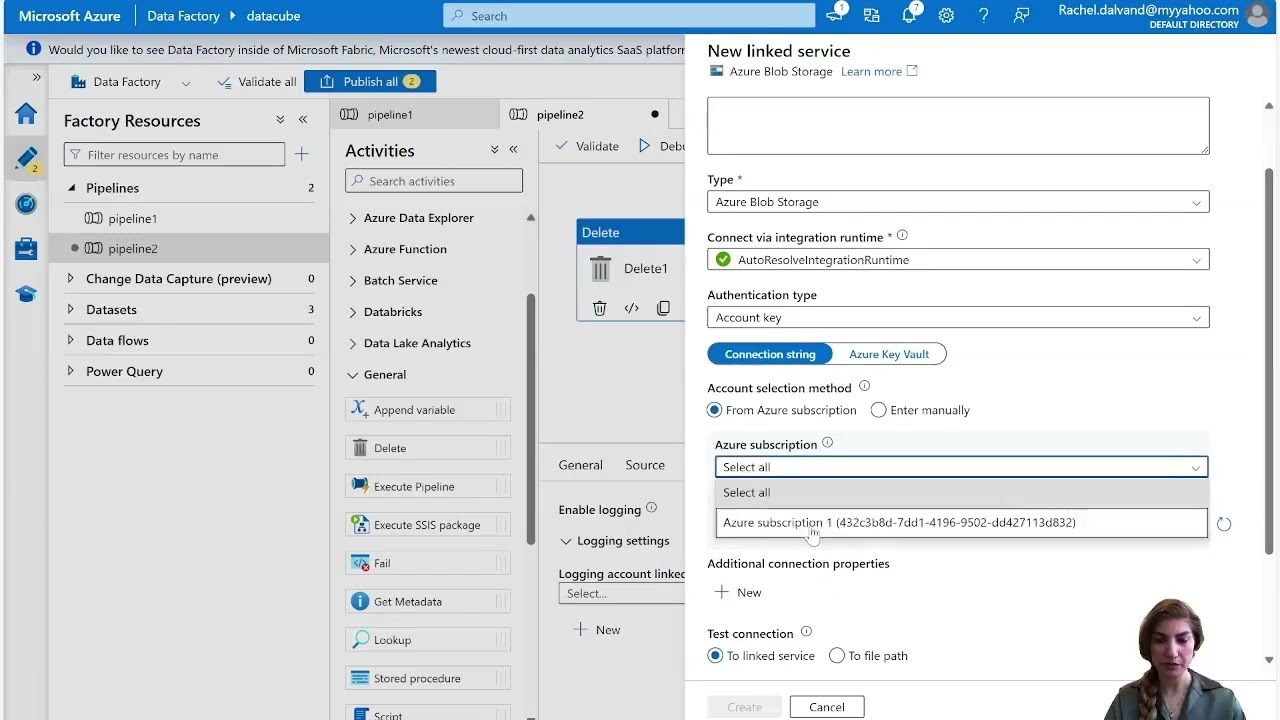Viewport: 1280px width, 720px height.
Task: Select pipeline1 in Factory Resources tree
Action: [132, 219]
